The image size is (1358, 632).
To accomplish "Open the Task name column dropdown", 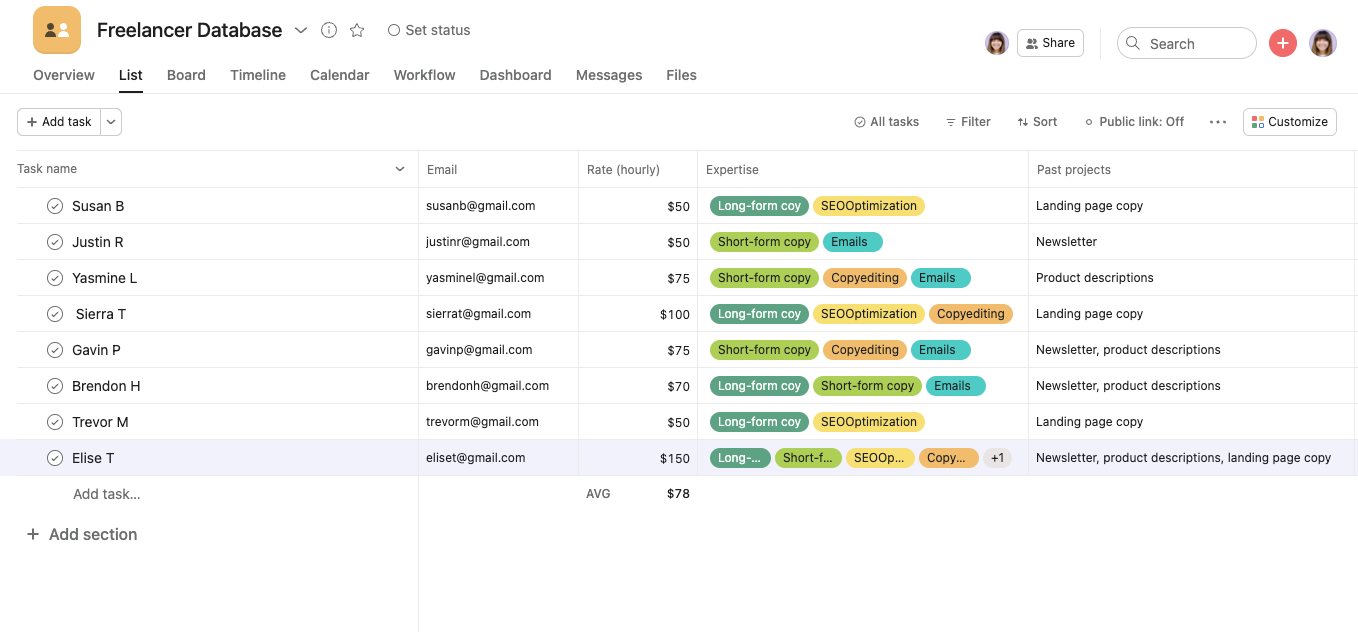I will point(399,169).
